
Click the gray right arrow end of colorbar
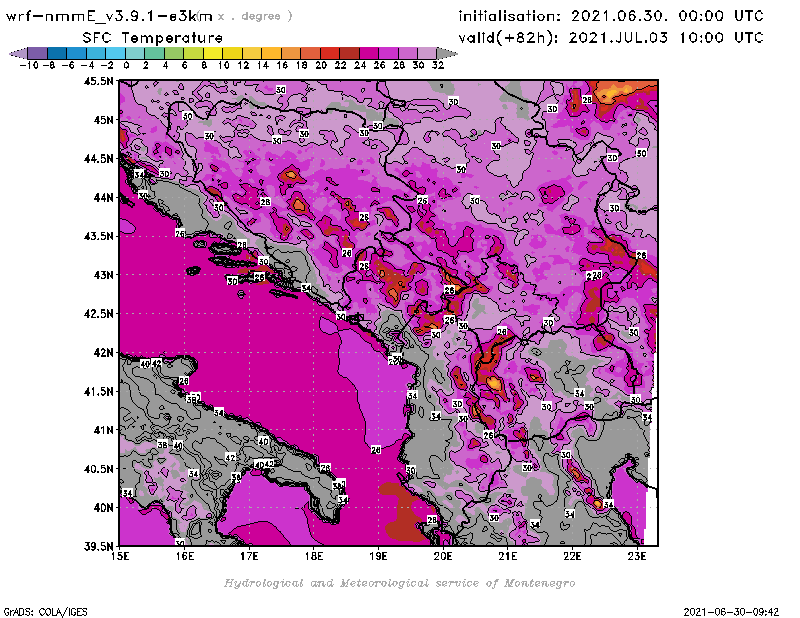tap(447, 53)
